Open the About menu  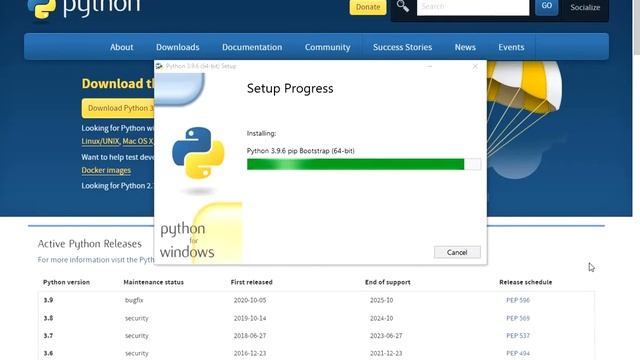121,47
